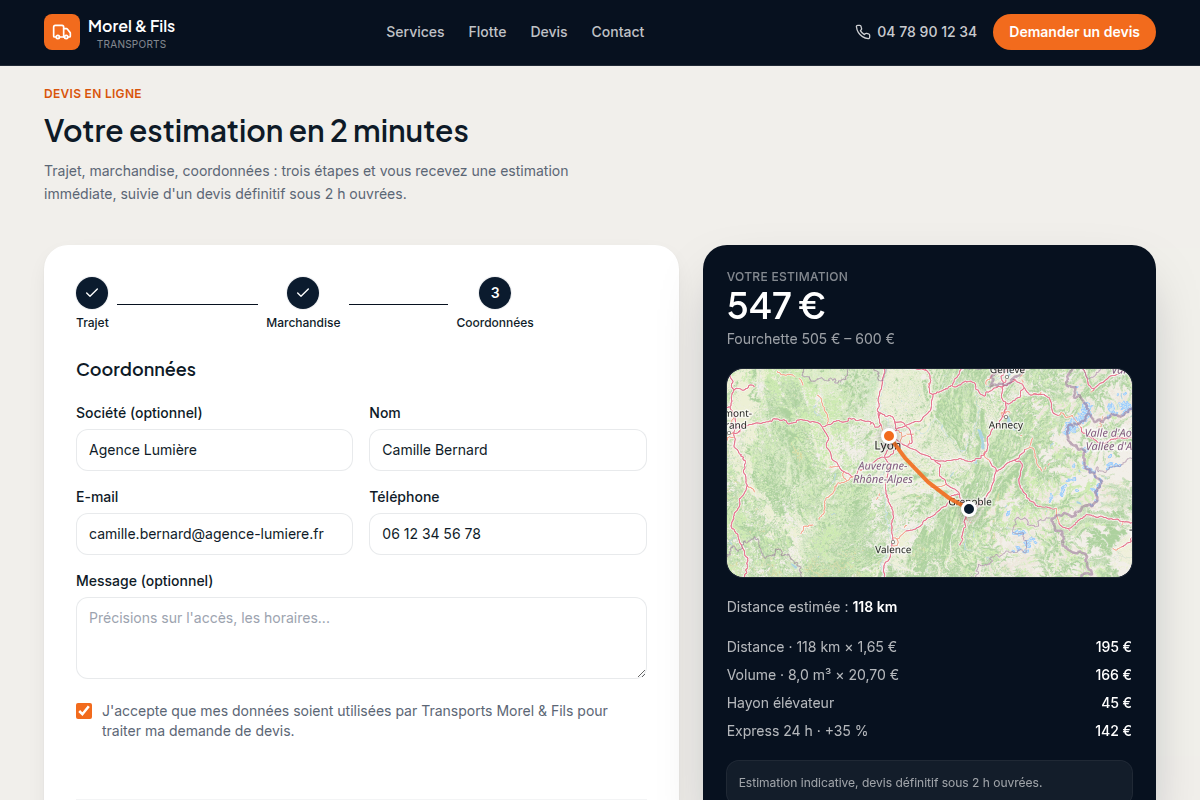
Task: Go back to the completed Trajet step
Action: pos(92,293)
